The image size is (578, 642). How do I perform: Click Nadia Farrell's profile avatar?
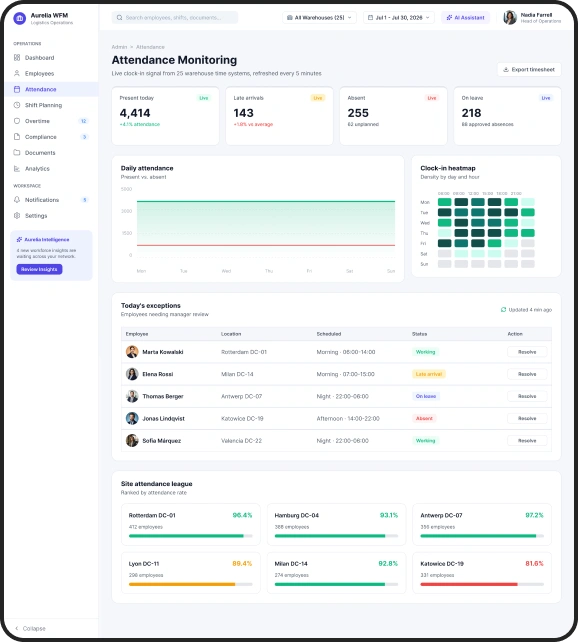click(510, 18)
